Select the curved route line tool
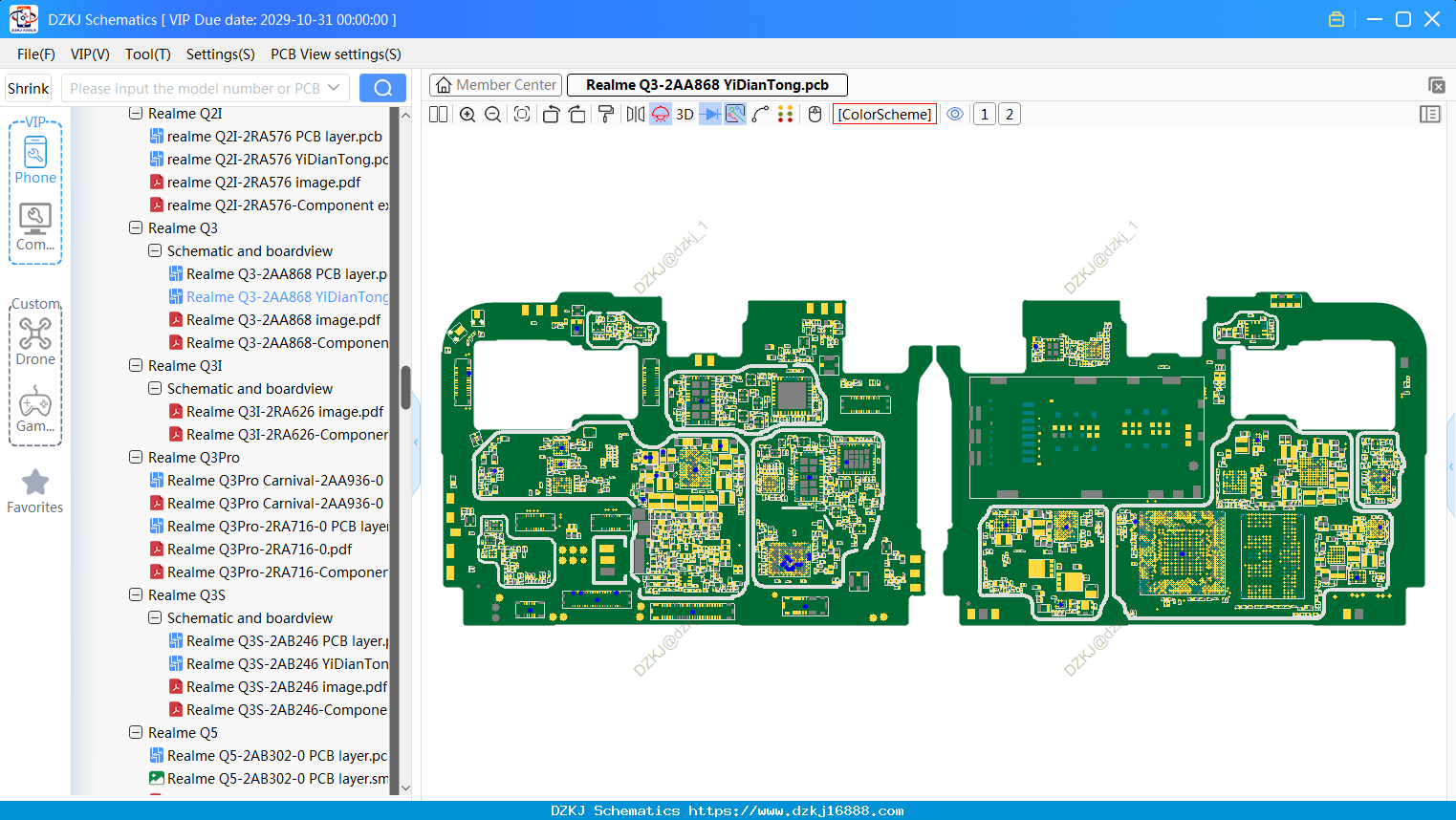 [761, 115]
